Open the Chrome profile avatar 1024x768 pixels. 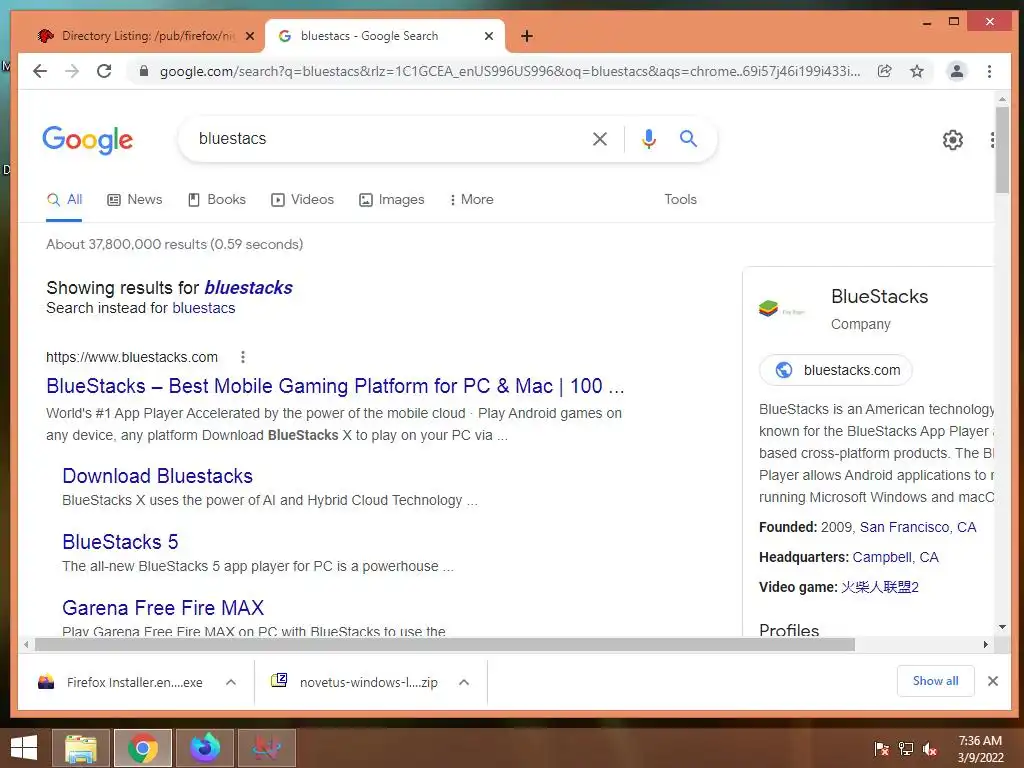pos(957,71)
